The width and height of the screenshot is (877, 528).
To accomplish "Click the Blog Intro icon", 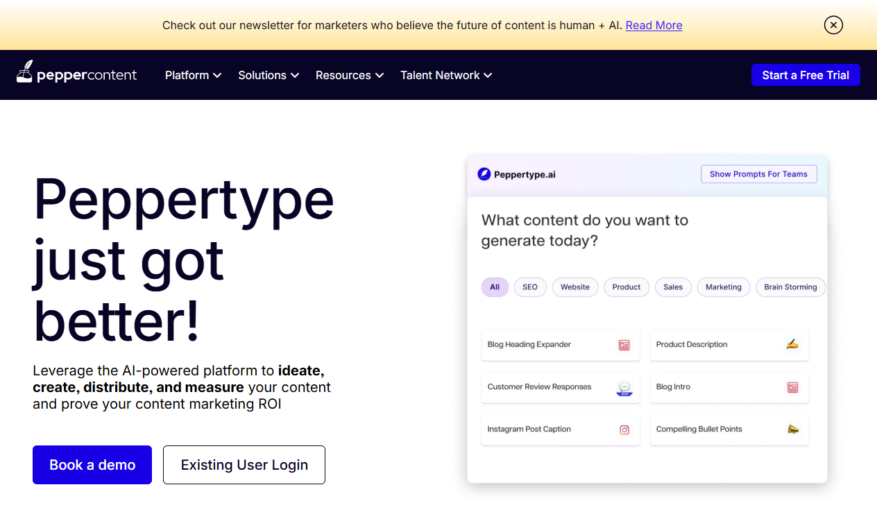I will pos(793,387).
